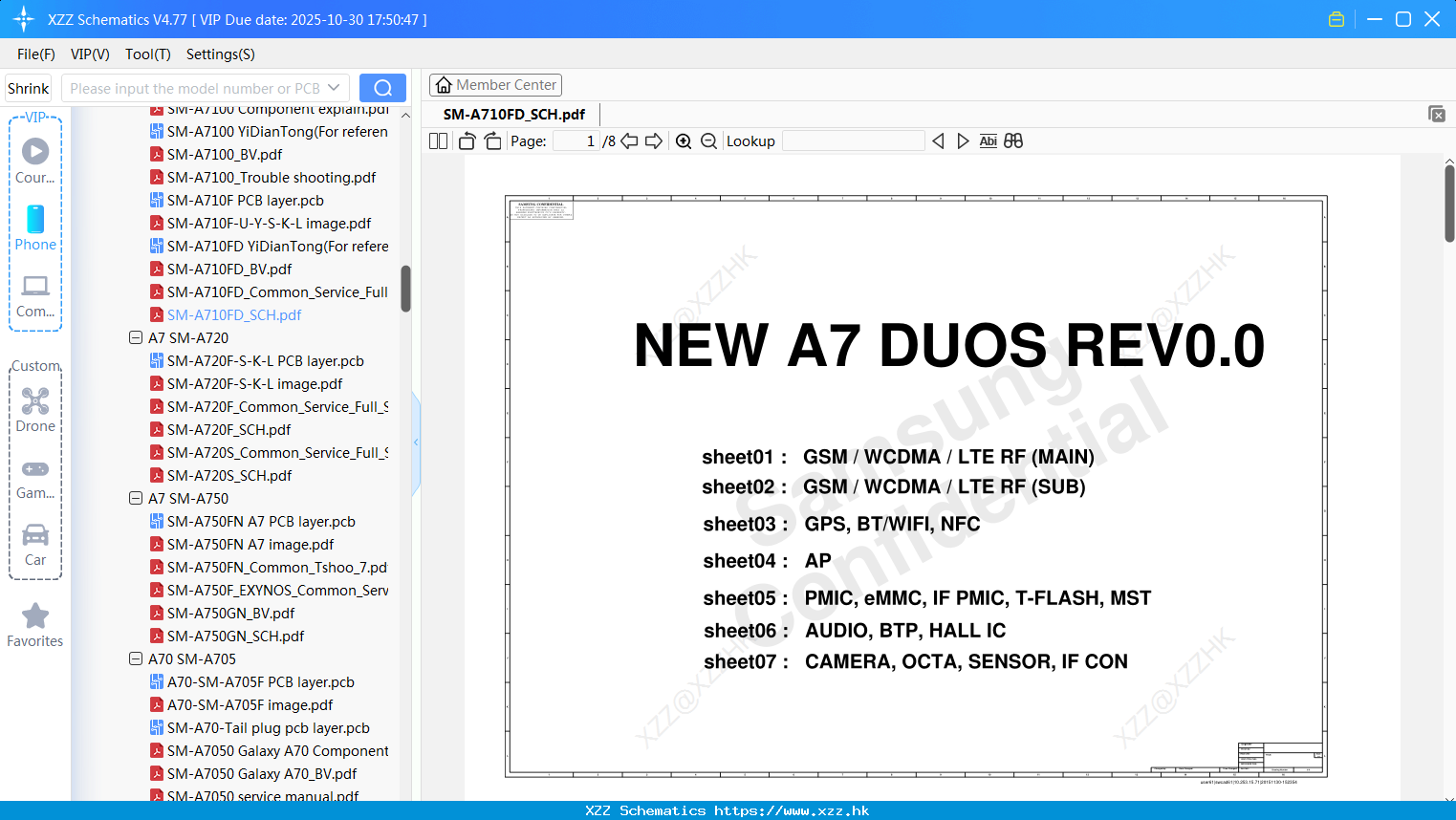The image size is (1456, 820).
Task: Open the Settings menu
Action: 221,54
